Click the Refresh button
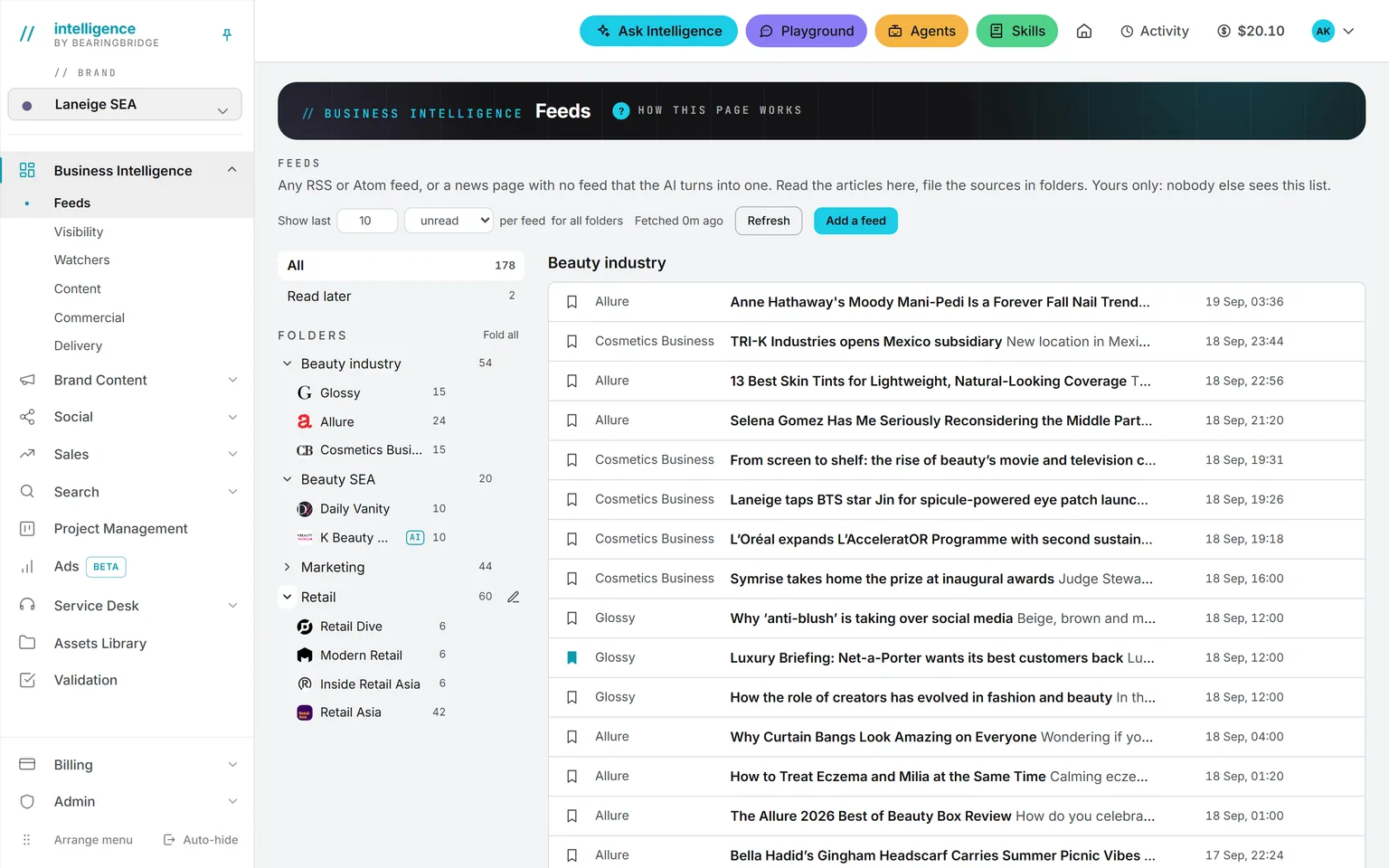 click(x=769, y=221)
